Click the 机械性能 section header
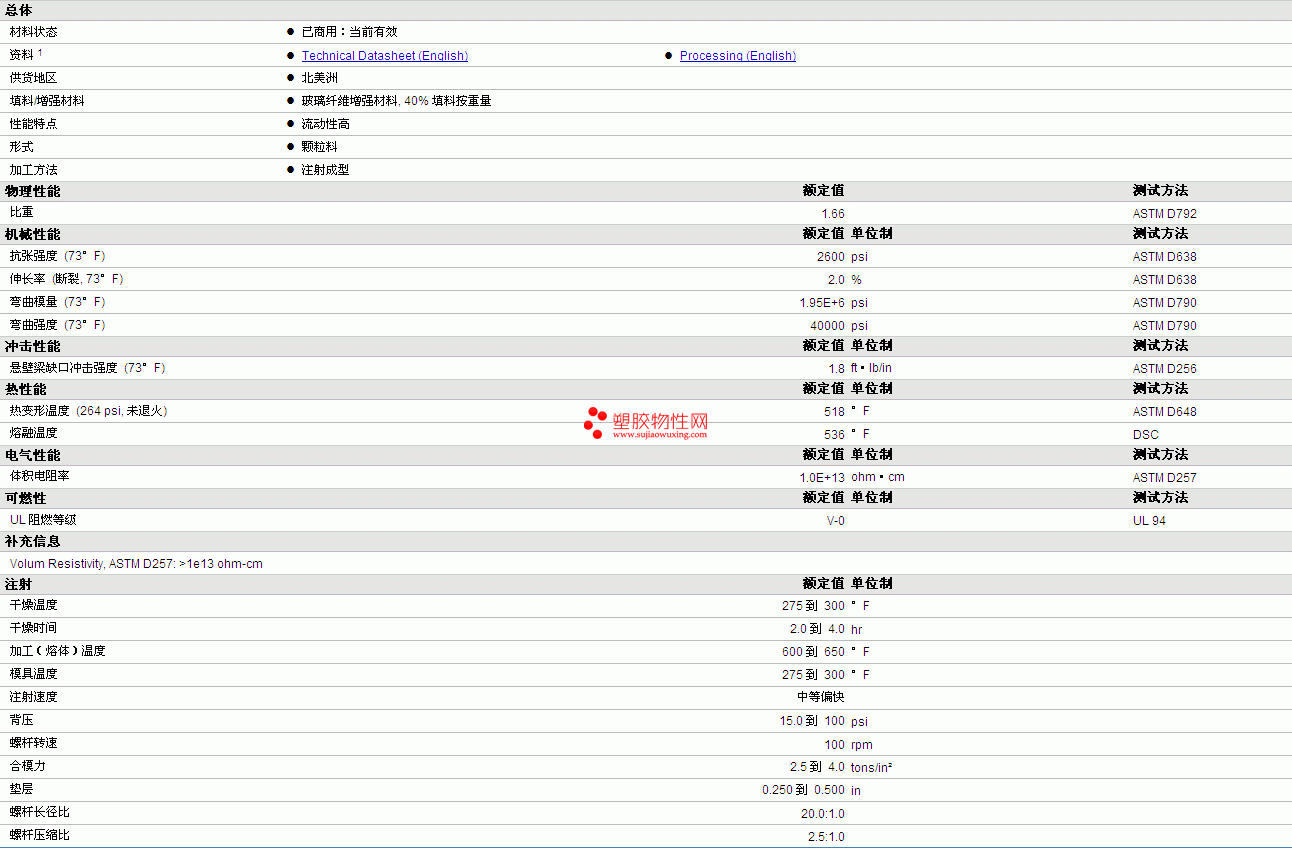Viewport: 1292px width, 848px height. [x=33, y=234]
